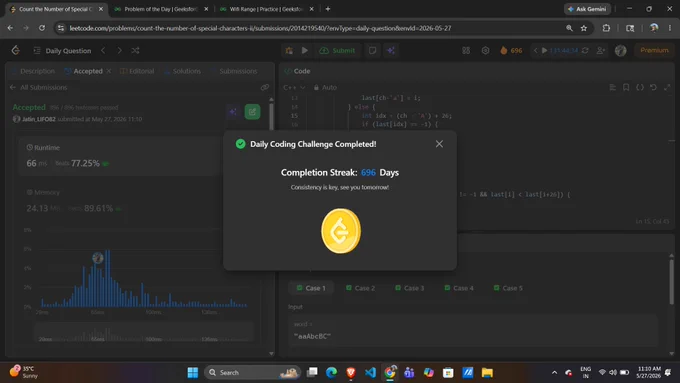Select test Case 2 checkbox tab
Screen dimensions: 680x383
click(360, 288)
